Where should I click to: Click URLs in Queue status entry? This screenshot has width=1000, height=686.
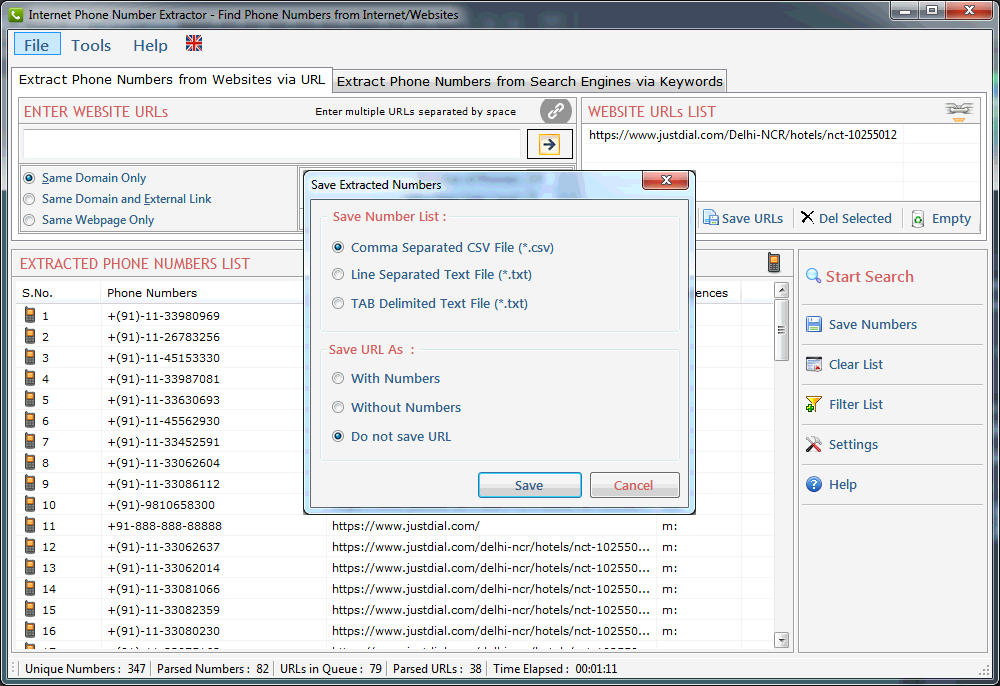click(330, 669)
